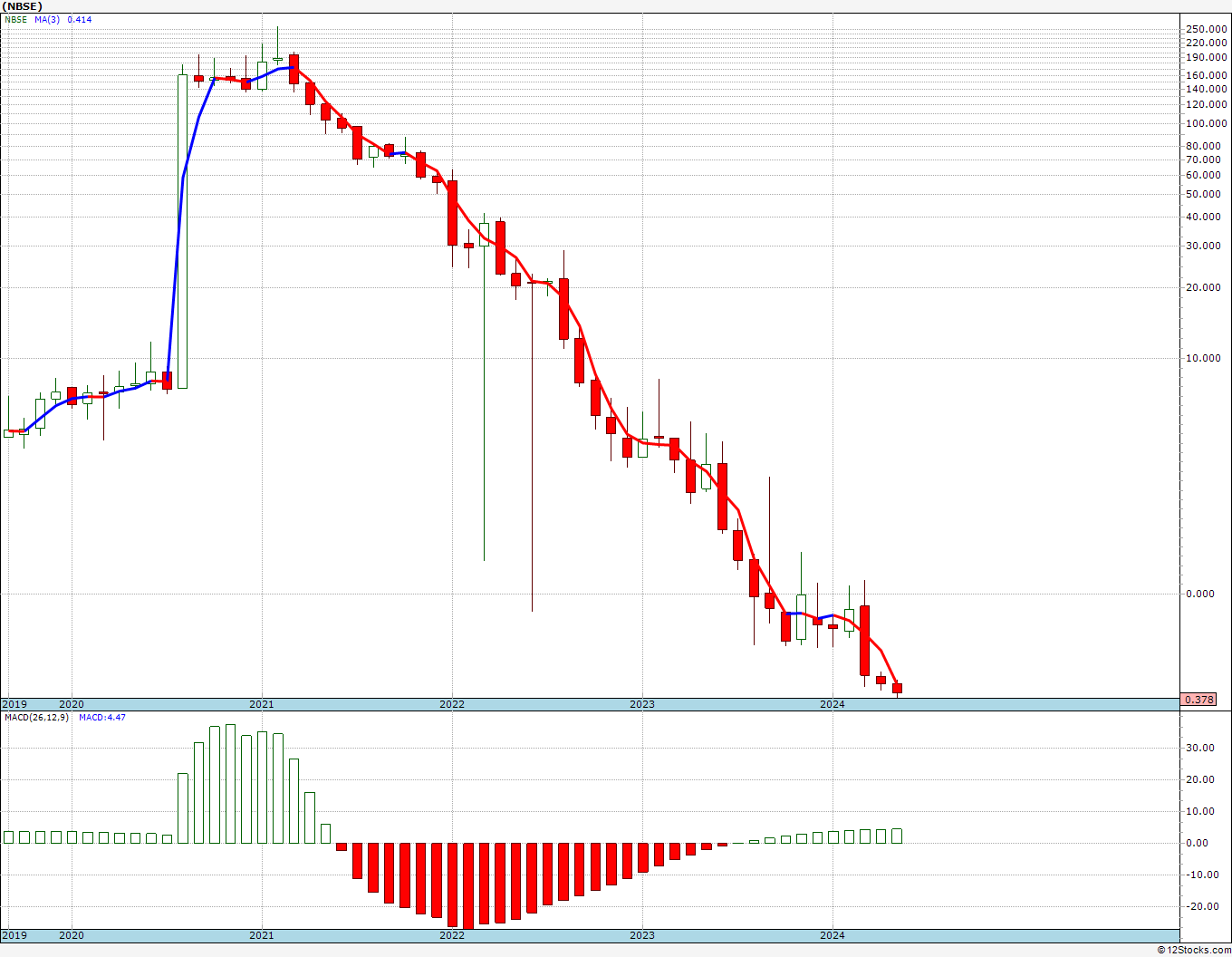
Task: Click 2024 on the price chart time axis
Action: (x=832, y=704)
